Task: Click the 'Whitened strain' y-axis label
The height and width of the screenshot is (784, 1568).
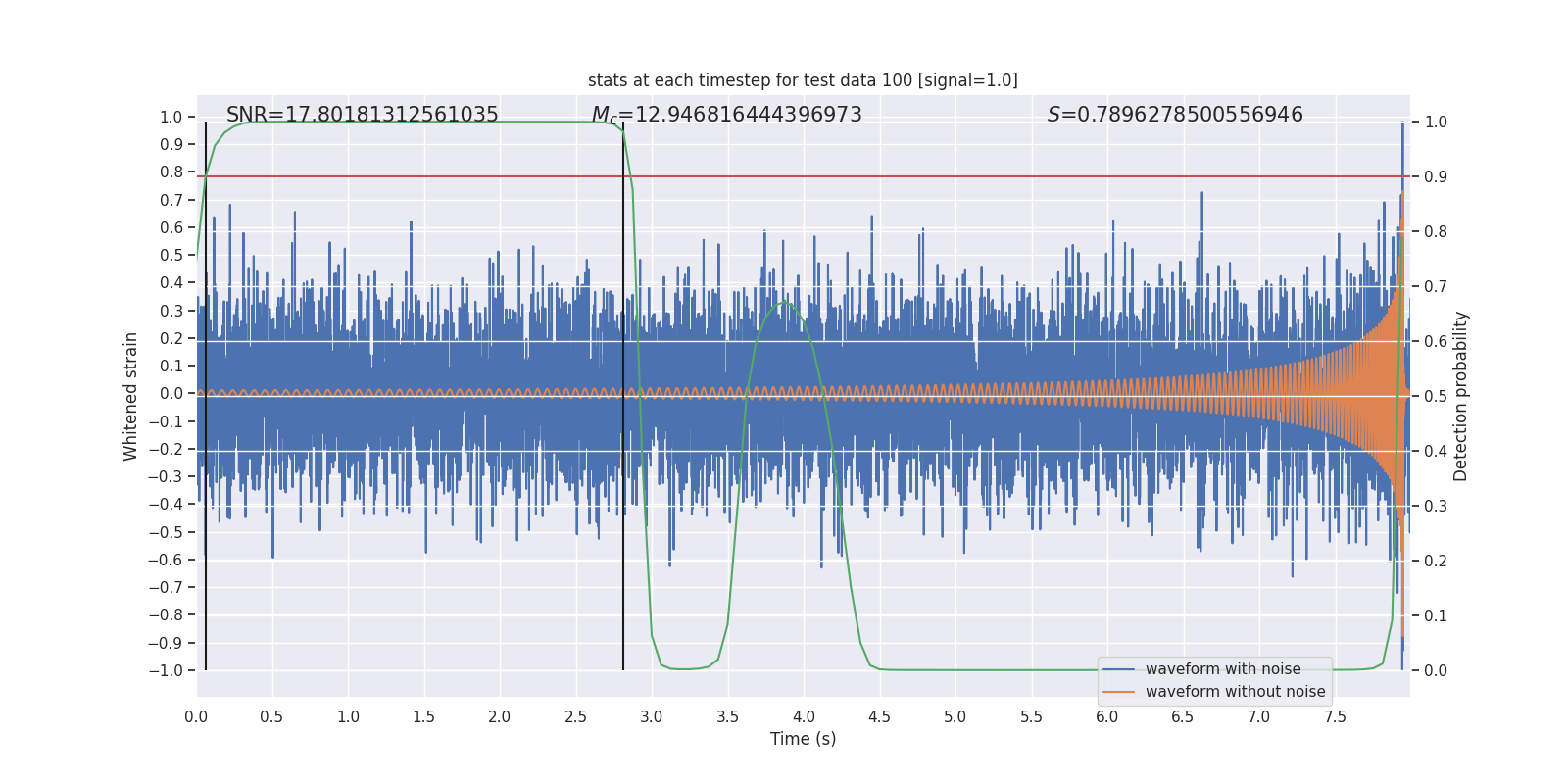Action: pos(130,396)
